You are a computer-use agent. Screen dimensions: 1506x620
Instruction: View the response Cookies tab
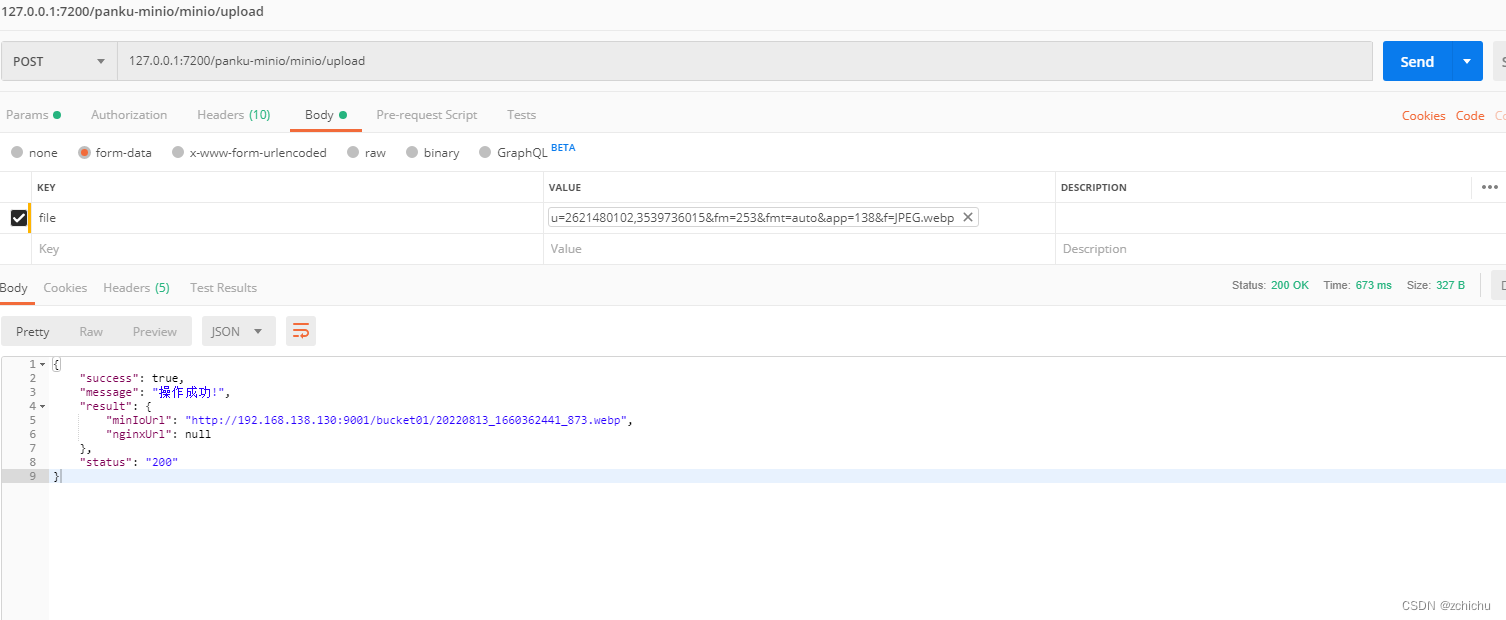pyautogui.click(x=65, y=287)
